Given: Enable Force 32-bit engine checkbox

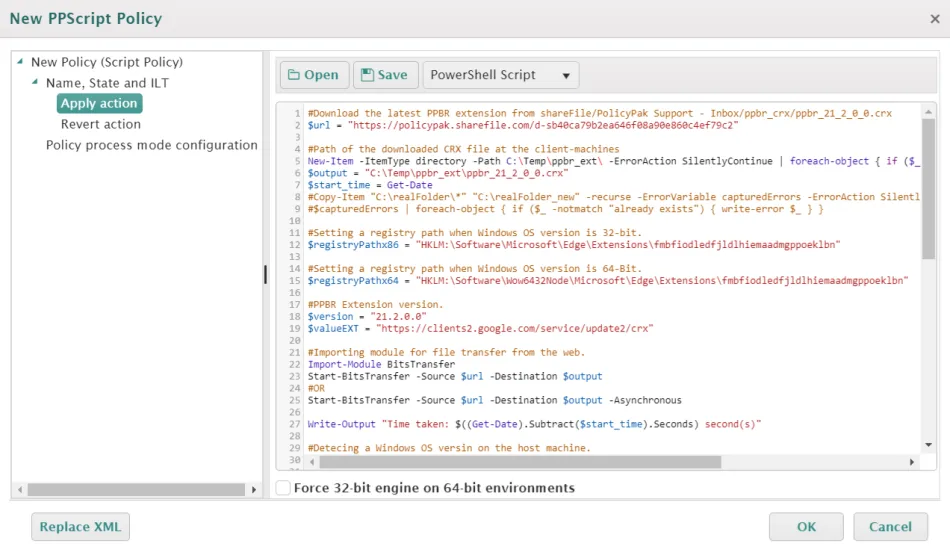Looking at the screenshot, I should [284, 488].
